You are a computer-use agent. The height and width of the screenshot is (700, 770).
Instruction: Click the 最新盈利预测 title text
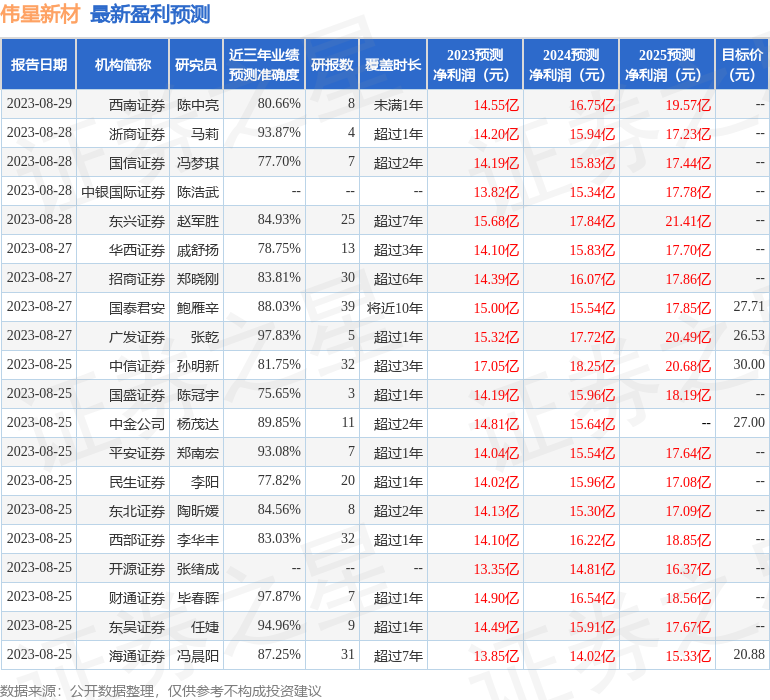coord(150,14)
